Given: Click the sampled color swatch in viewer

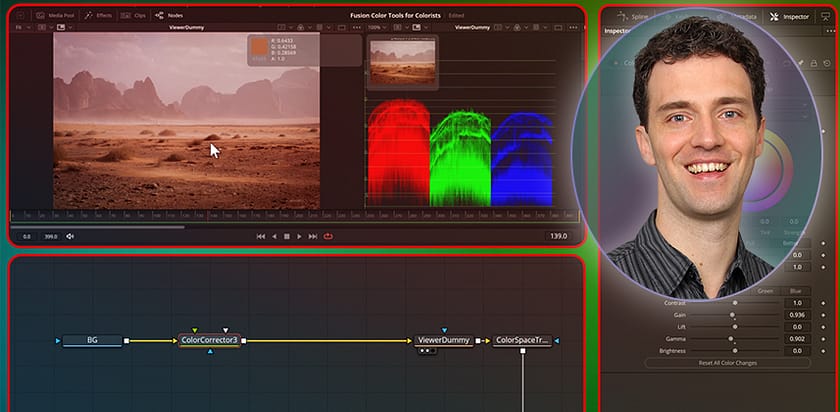Looking at the screenshot, I should coord(259,48).
